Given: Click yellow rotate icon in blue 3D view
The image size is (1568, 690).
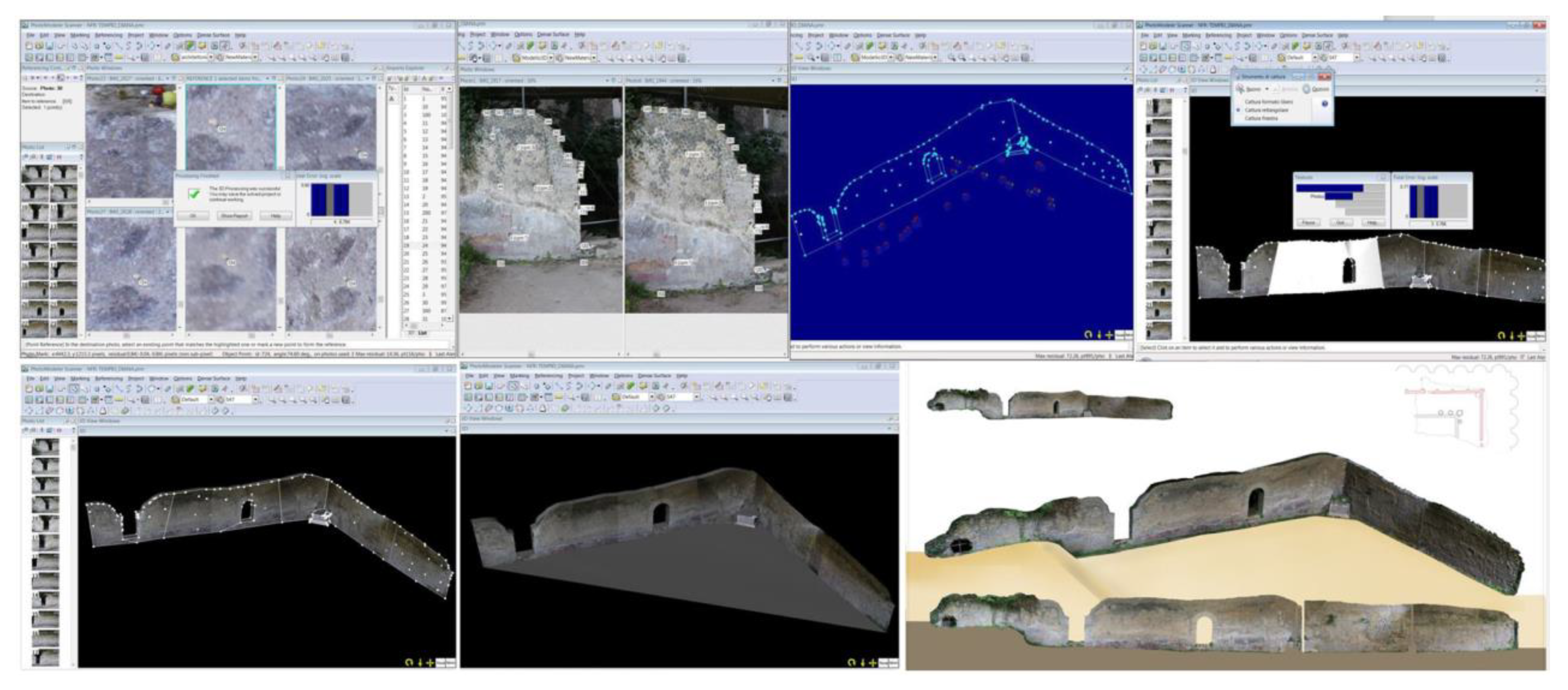Looking at the screenshot, I should point(1088,335).
